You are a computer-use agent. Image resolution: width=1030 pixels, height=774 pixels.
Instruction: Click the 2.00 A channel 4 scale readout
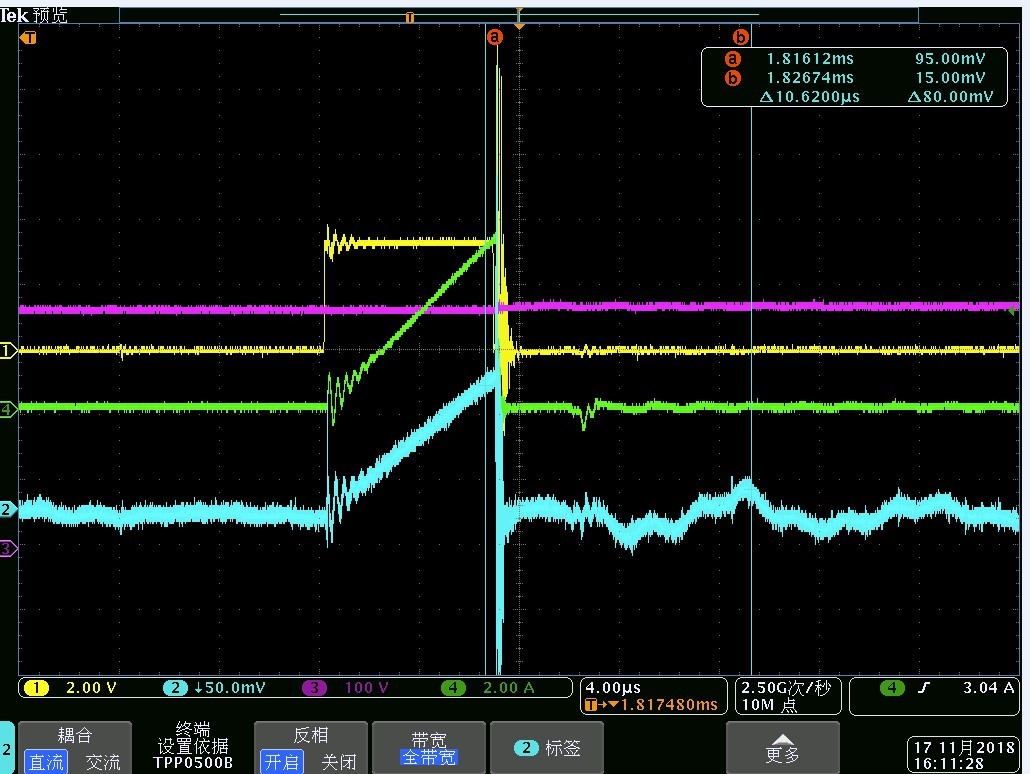508,688
